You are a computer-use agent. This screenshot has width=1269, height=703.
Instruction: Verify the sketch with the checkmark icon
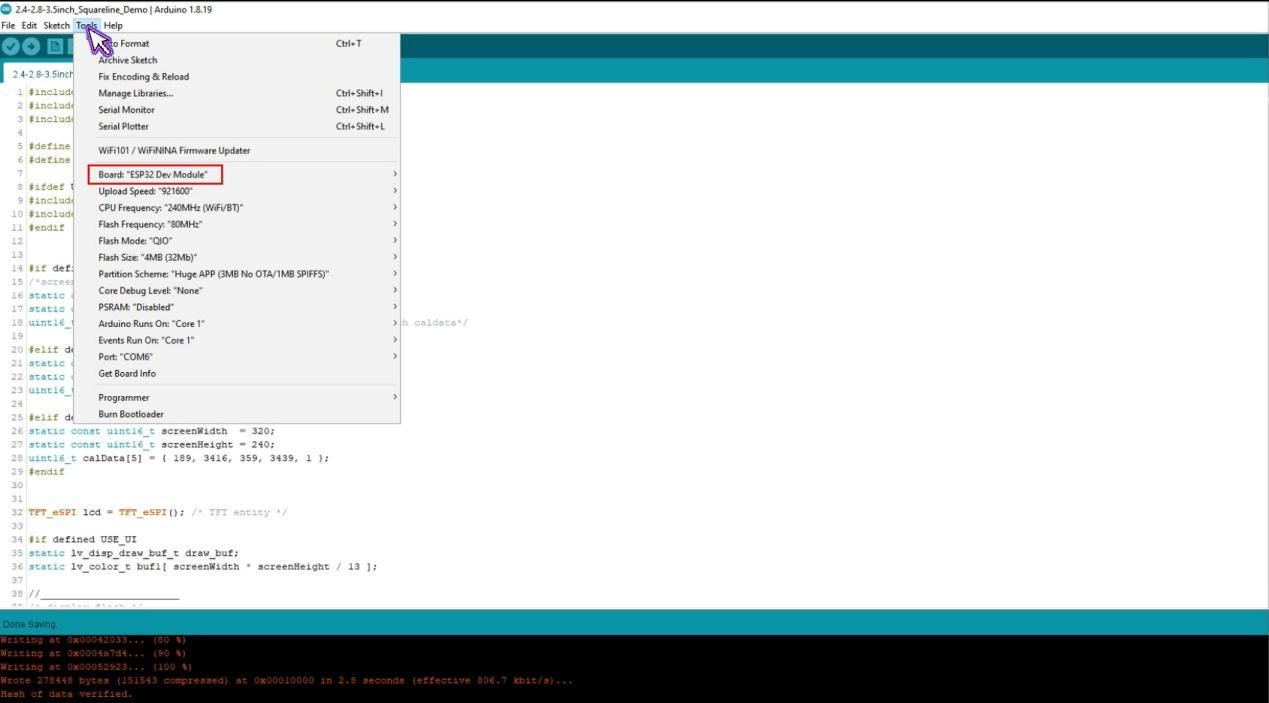[x=11, y=45]
